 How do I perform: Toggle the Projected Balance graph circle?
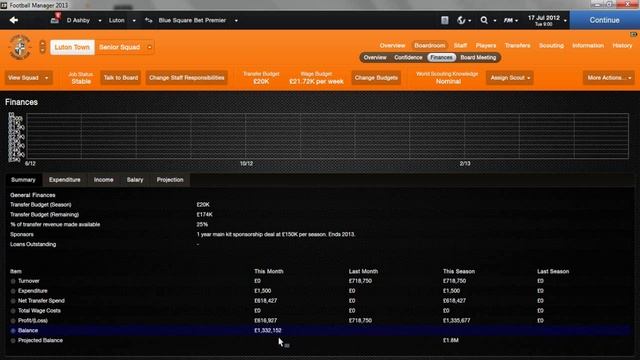[x=13, y=340]
